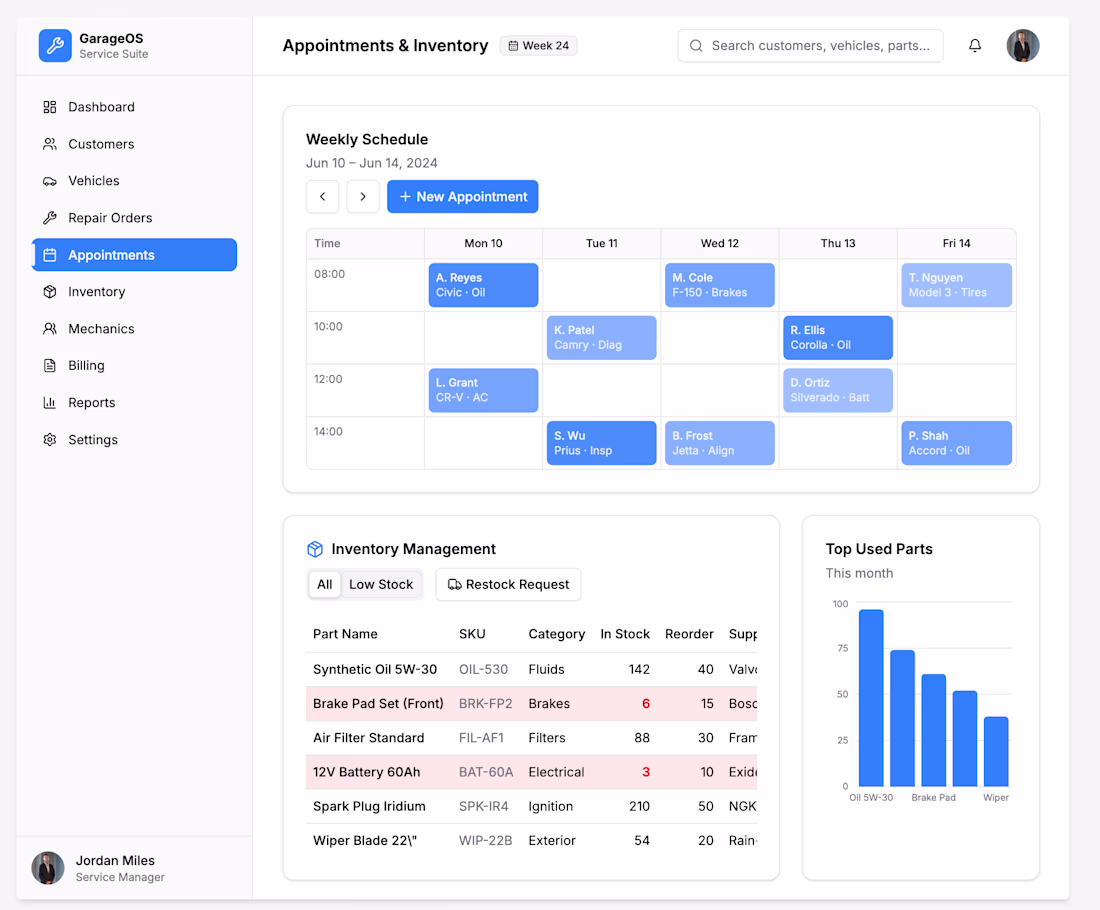1100x910 pixels.
Task: Click the SKU column header
Action: [472, 634]
